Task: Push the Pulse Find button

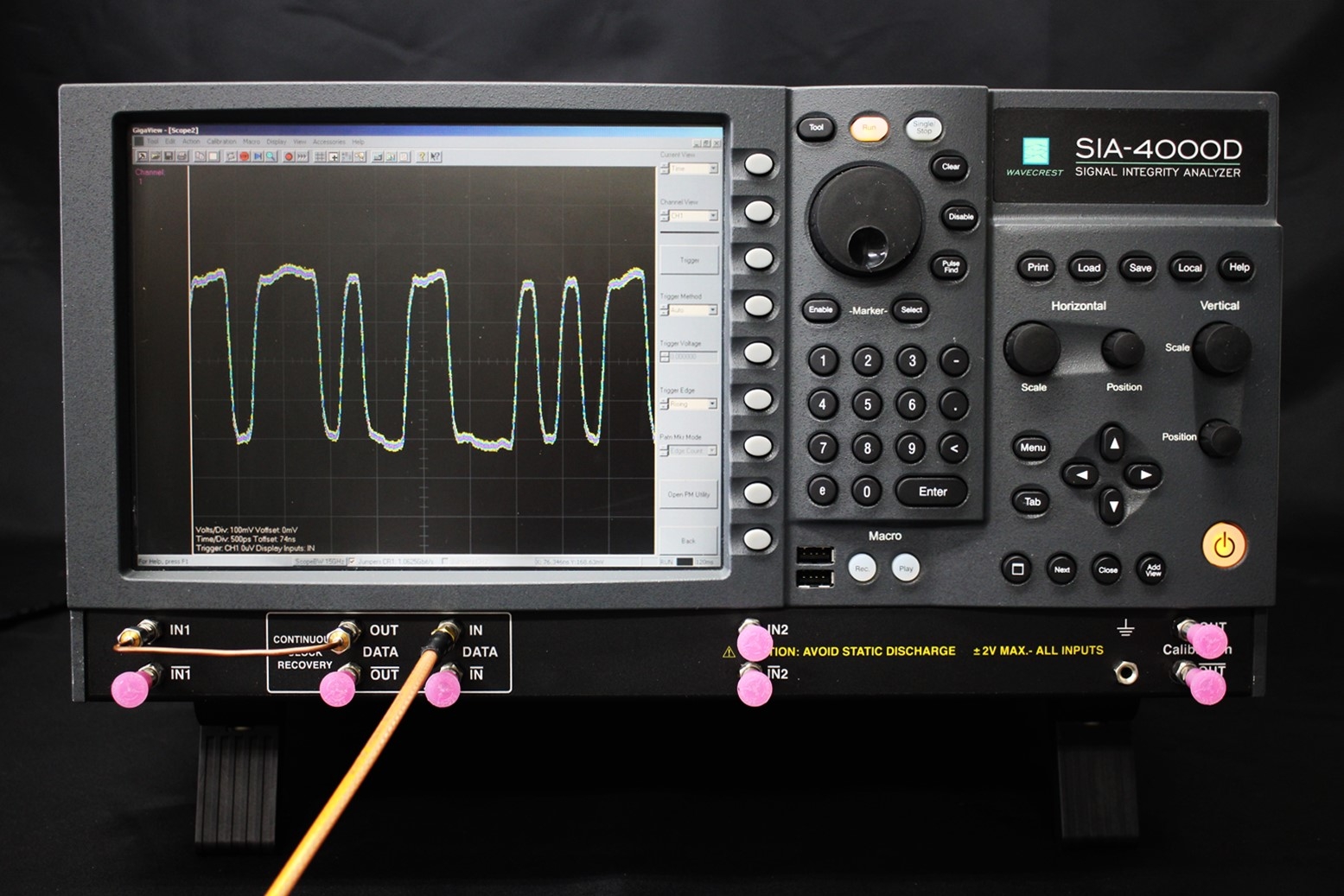Action: 951,266
